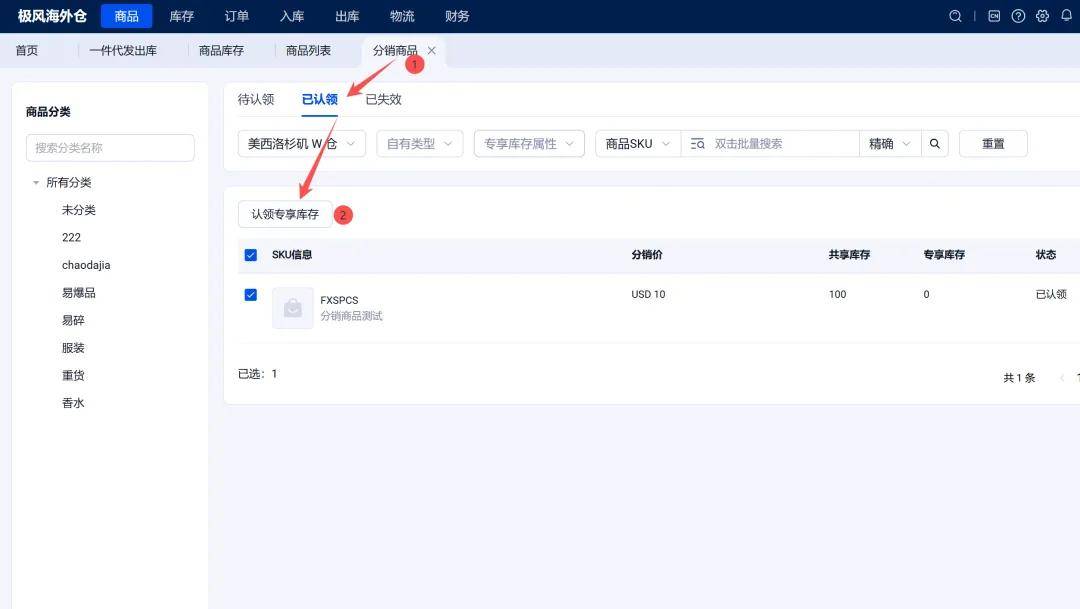Switch to the 首页 page tab
The width and height of the screenshot is (1080, 609).
(x=27, y=50)
